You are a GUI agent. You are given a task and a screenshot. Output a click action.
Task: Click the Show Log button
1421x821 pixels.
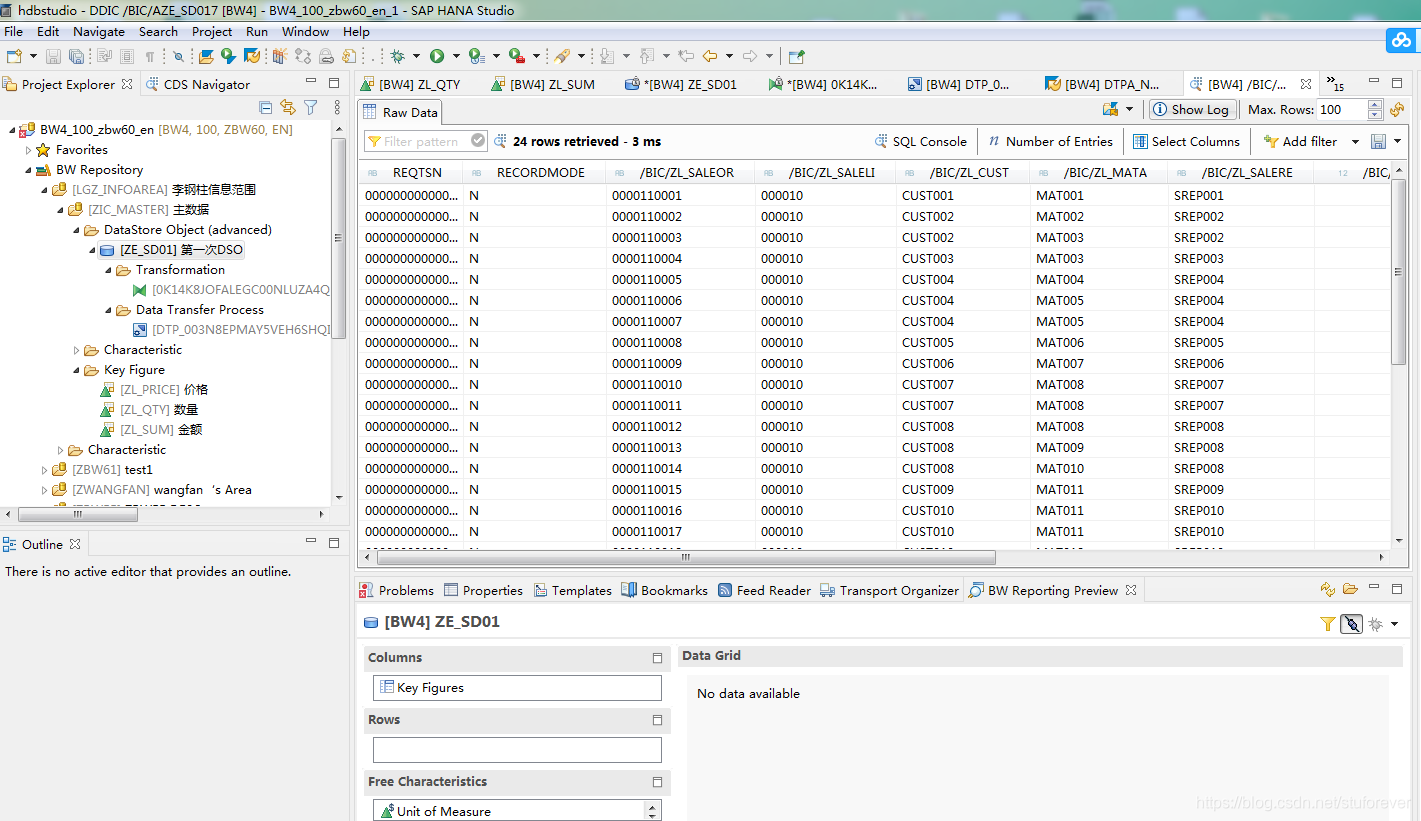pyautogui.click(x=1191, y=109)
